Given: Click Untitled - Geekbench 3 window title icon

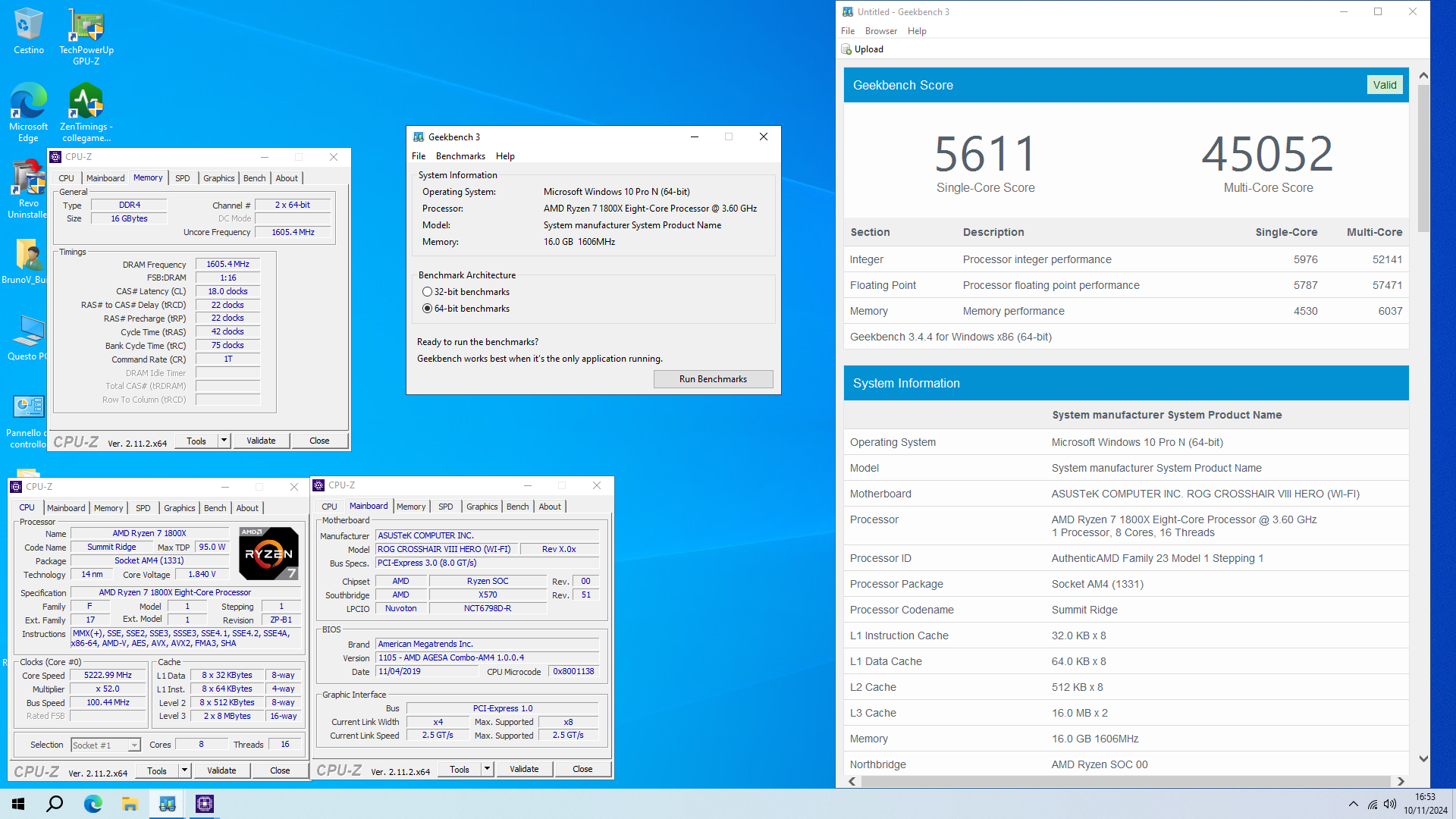Looking at the screenshot, I should (848, 12).
